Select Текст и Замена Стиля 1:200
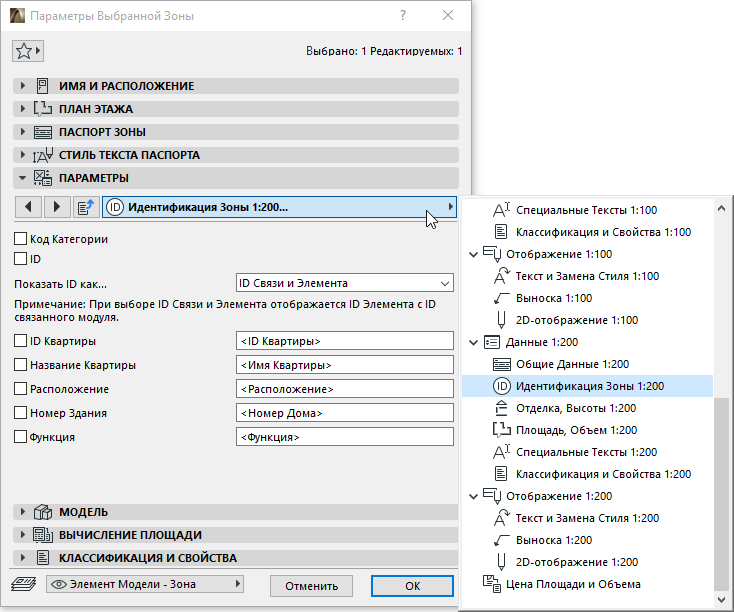734x612 pixels. tap(587, 518)
